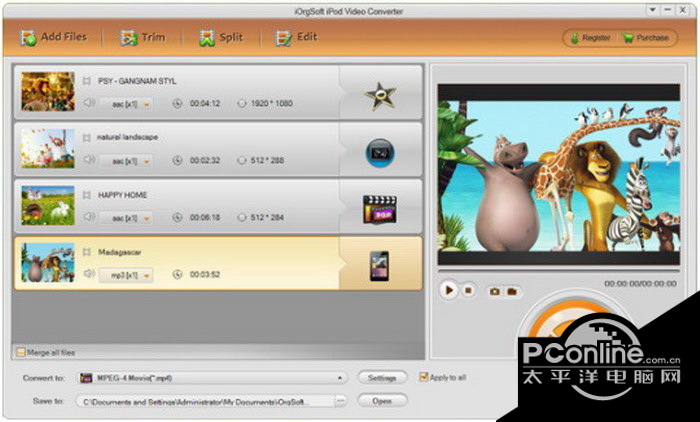700x422 pixels.
Task: Click the speaker icon in PSY row
Action: (89, 103)
